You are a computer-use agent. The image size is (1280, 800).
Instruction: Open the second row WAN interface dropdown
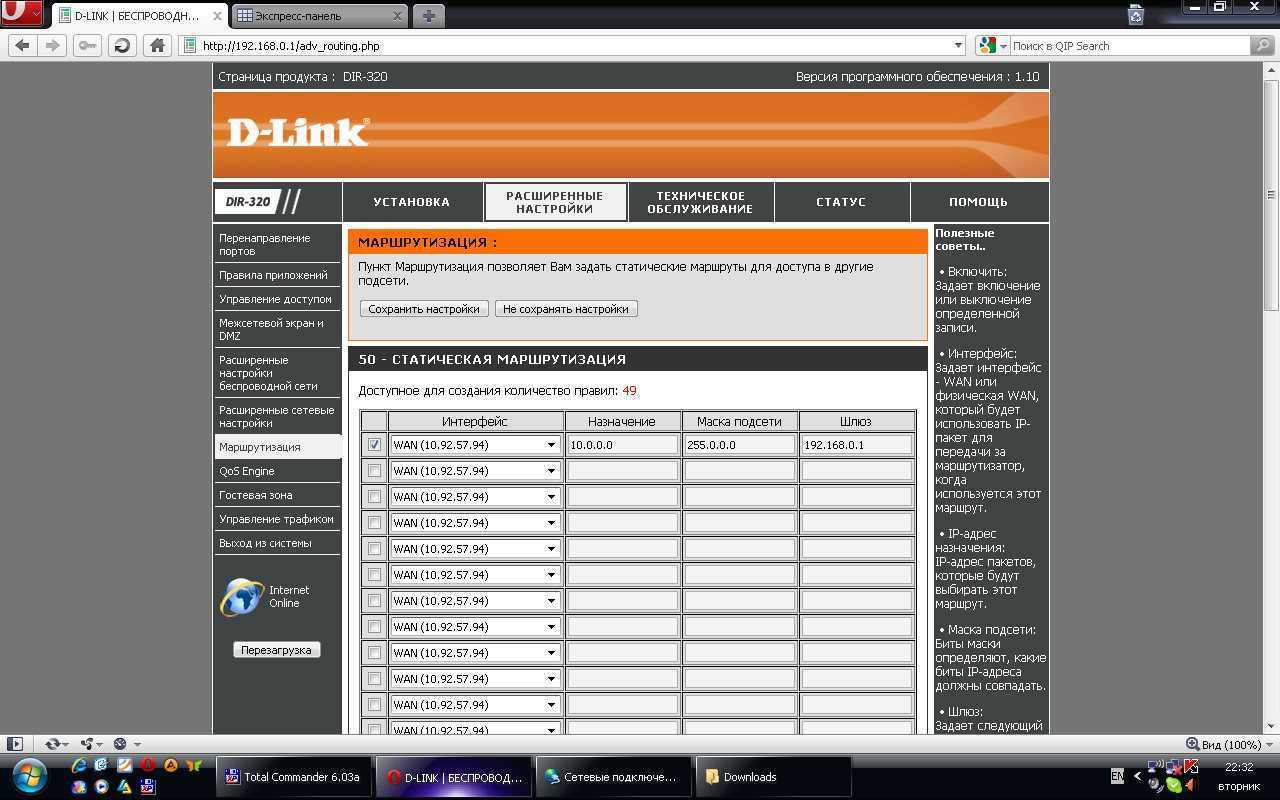[x=475, y=471]
